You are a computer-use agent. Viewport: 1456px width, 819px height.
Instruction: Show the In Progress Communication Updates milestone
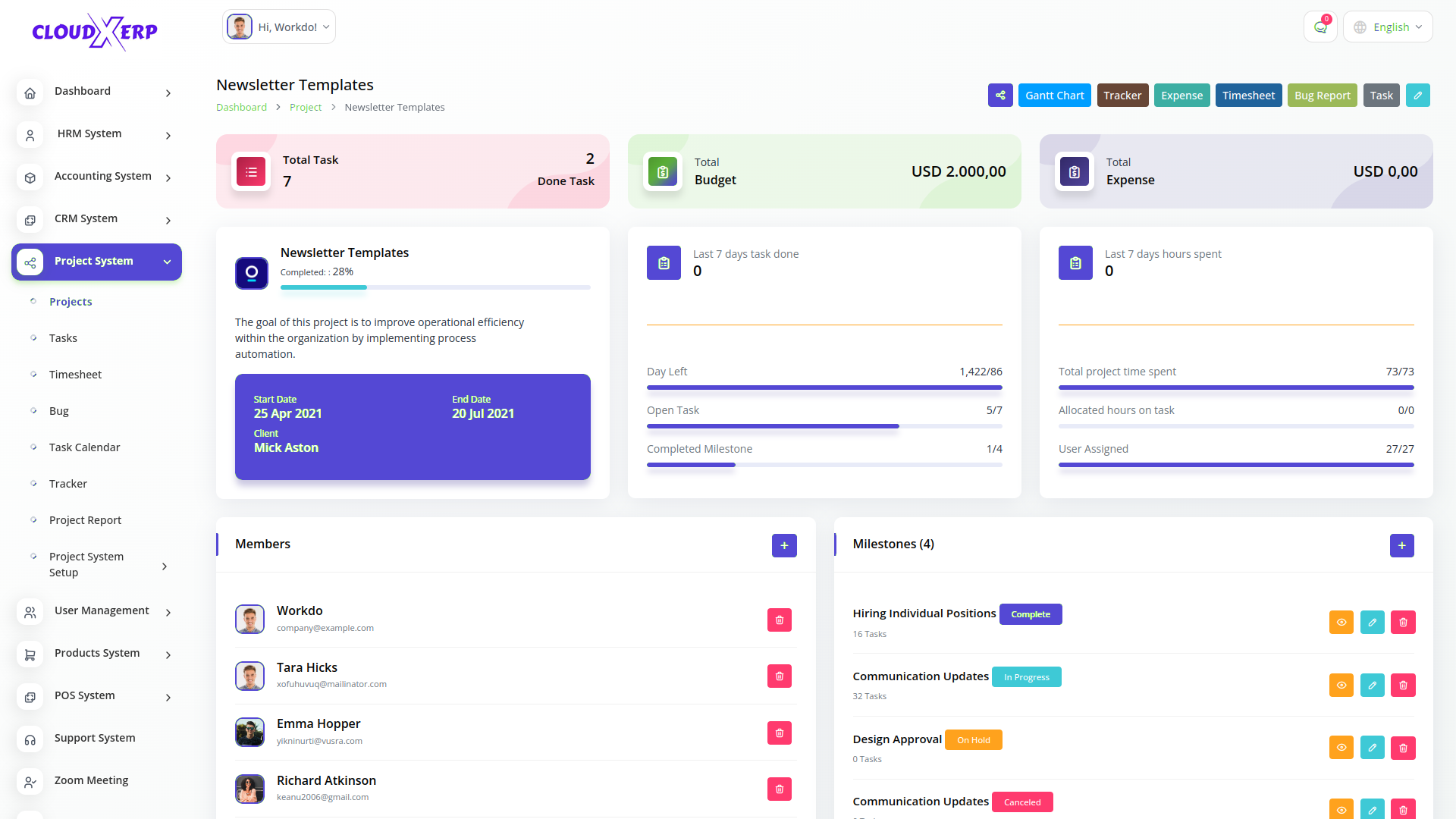(1341, 686)
